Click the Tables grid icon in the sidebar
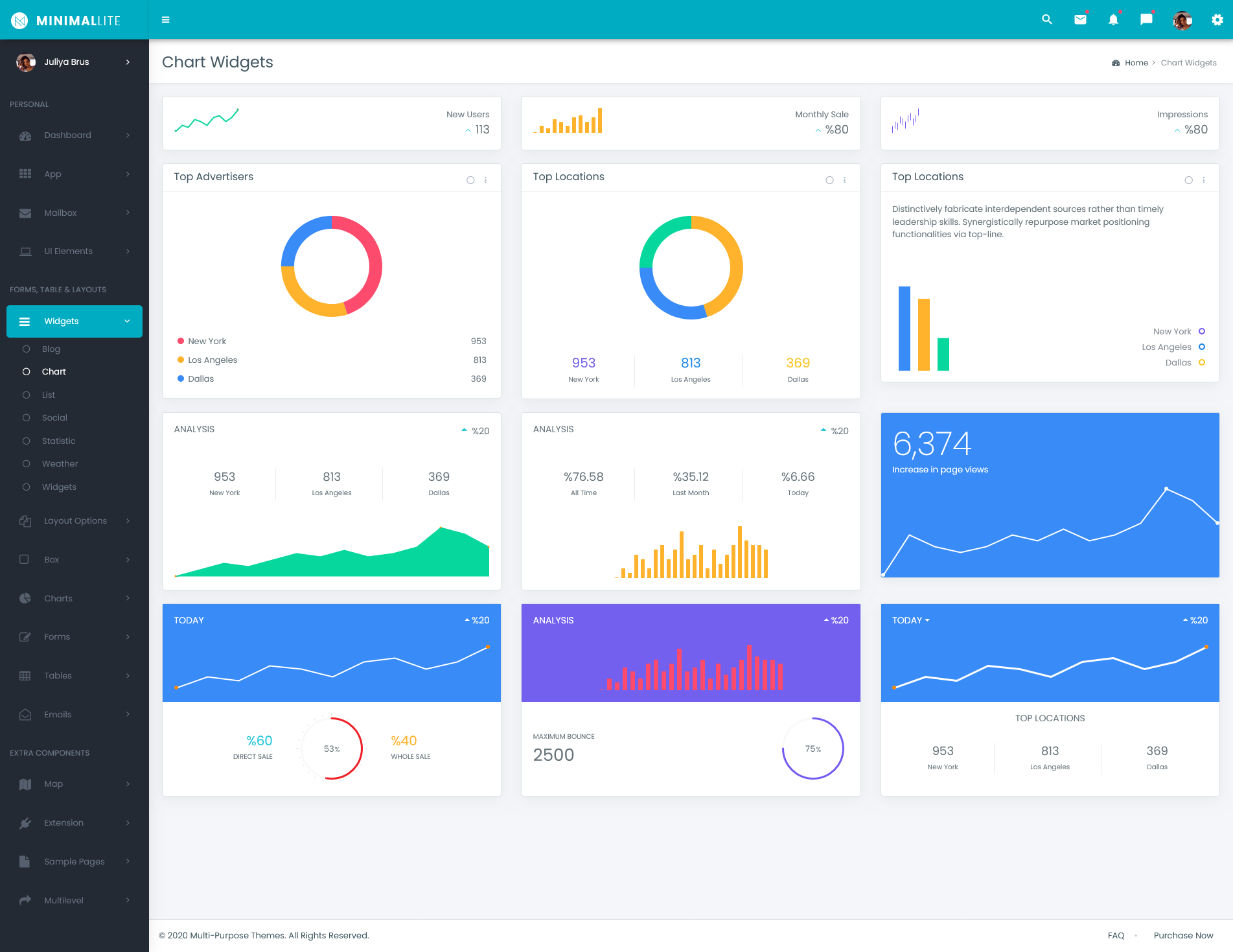The width and height of the screenshot is (1233, 952). pos(25,676)
